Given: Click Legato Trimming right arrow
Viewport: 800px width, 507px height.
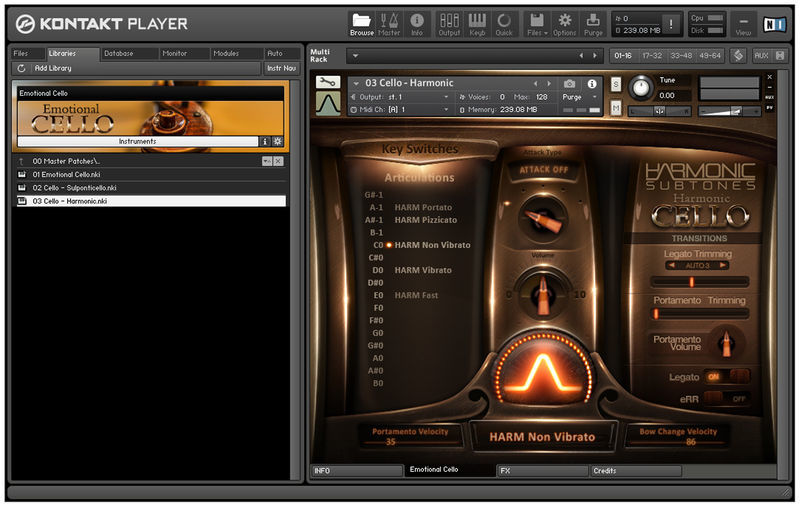Looking at the screenshot, I should (722, 265).
